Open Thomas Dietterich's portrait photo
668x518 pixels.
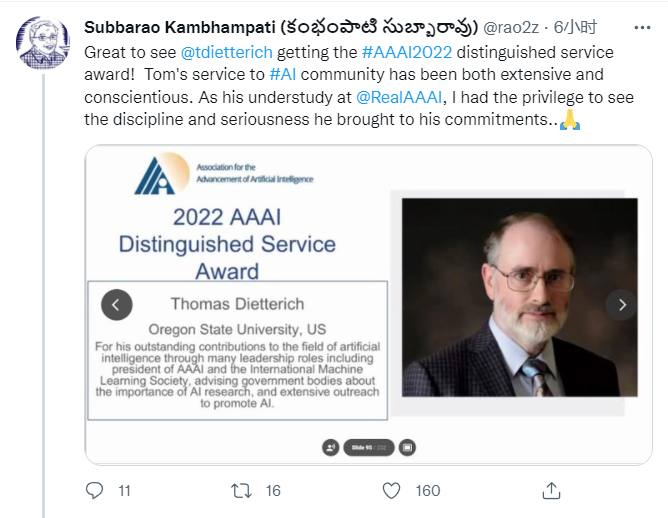pyautogui.click(x=519, y=296)
